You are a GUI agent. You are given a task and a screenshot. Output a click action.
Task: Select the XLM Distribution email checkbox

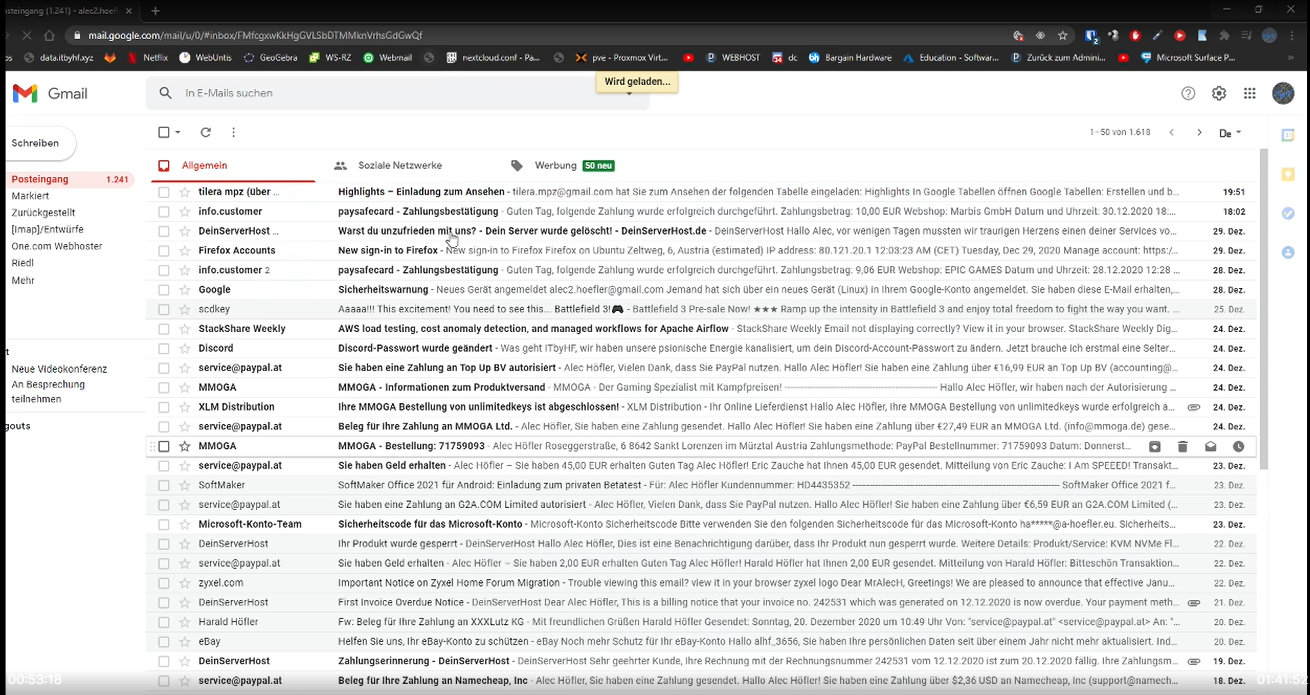pos(164,407)
